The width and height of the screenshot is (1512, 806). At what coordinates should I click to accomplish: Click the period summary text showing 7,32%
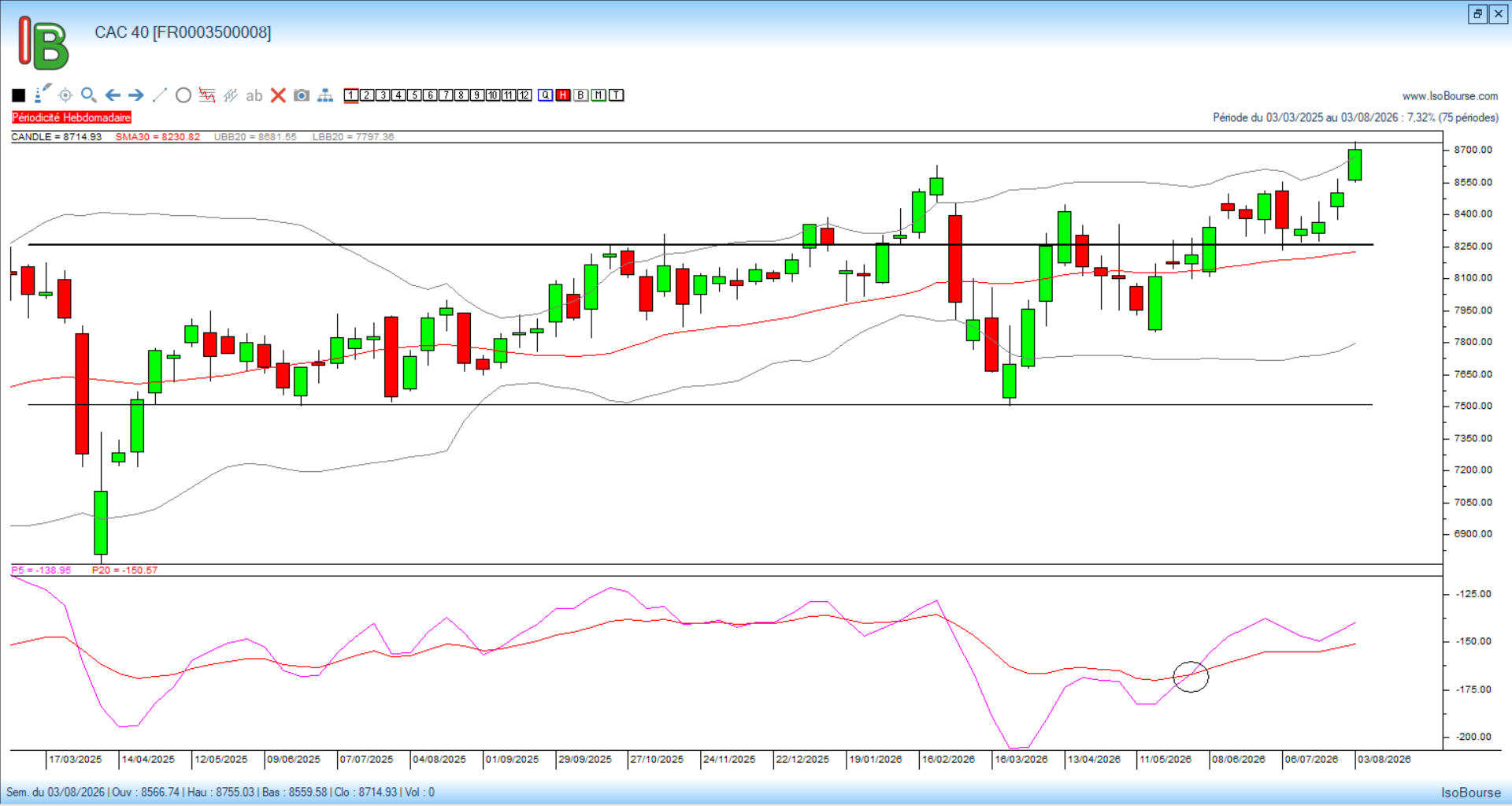(1355, 117)
